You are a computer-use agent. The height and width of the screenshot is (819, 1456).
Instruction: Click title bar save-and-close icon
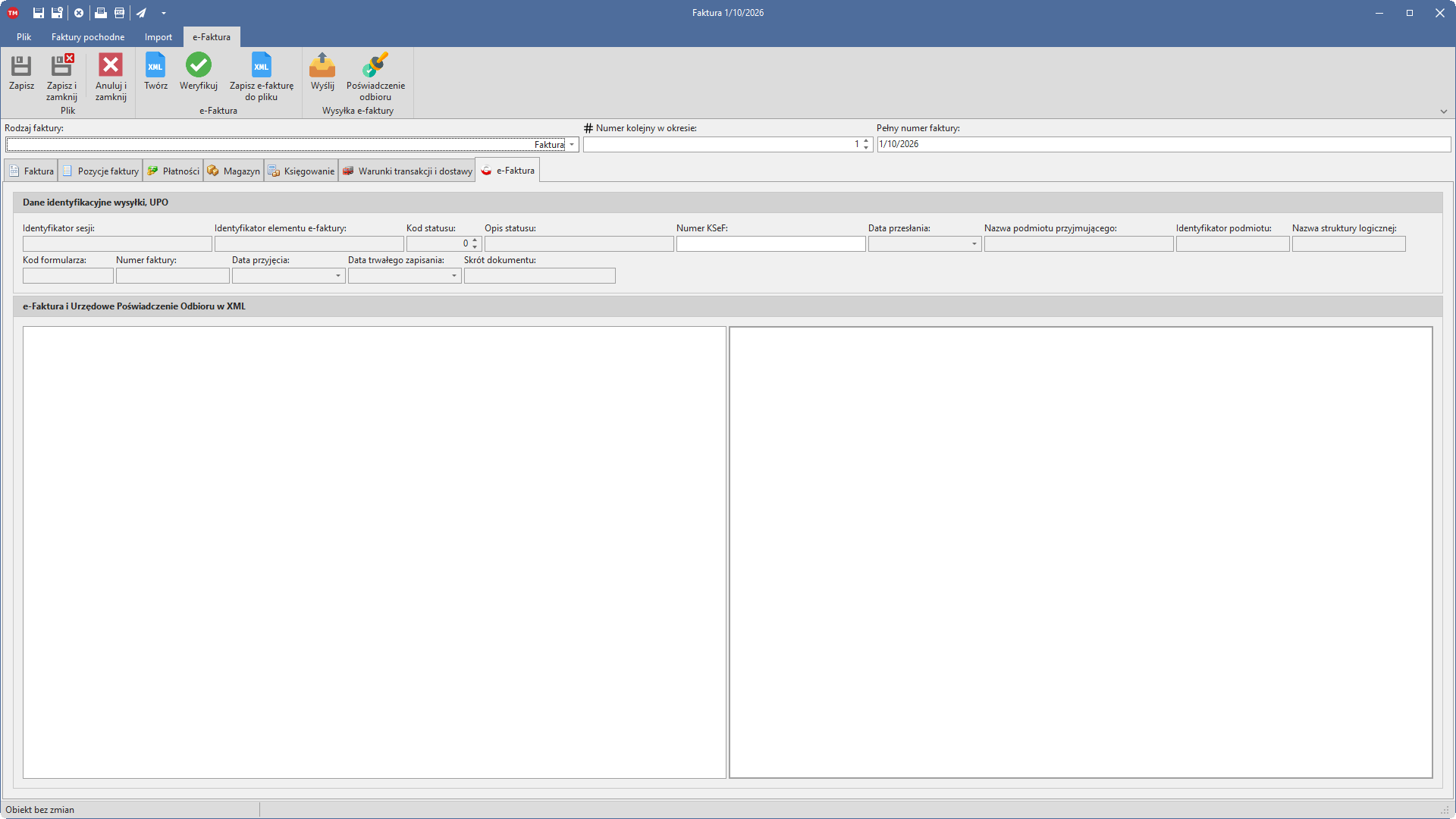tap(57, 13)
